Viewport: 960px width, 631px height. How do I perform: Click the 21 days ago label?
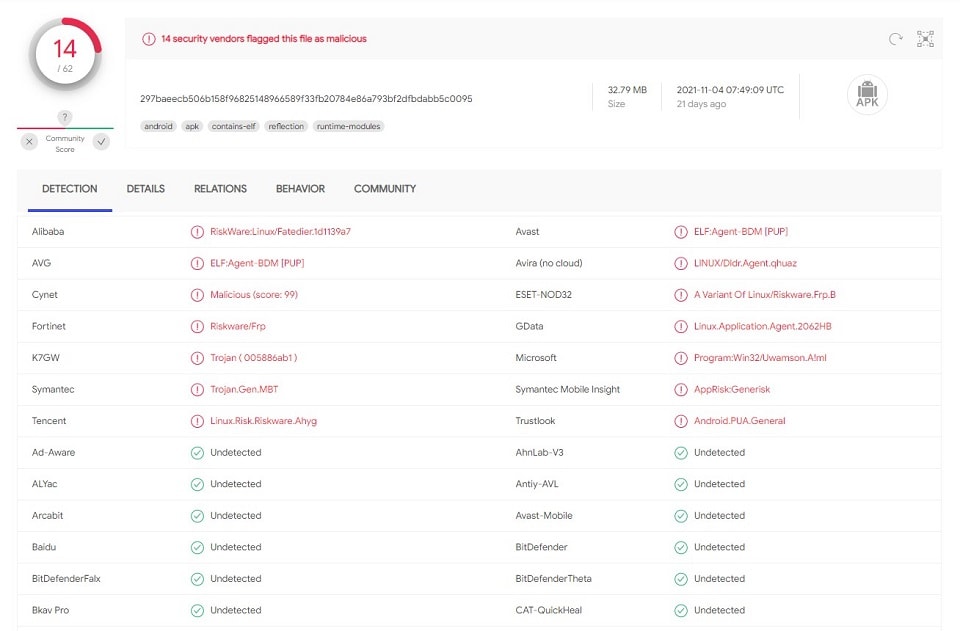701,104
